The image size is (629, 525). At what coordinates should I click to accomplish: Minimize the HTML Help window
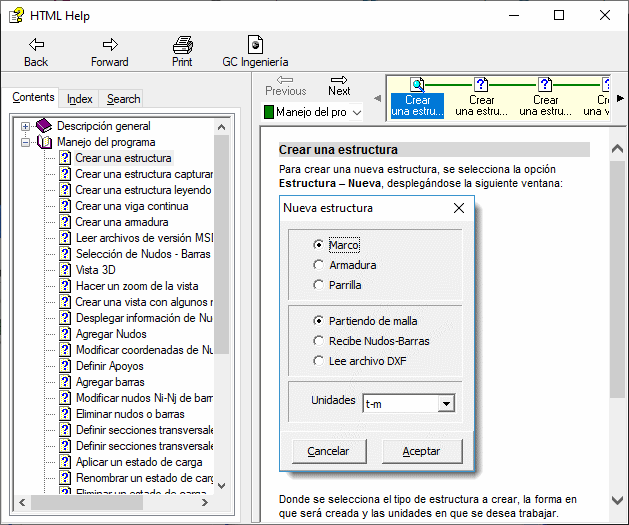point(514,16)
